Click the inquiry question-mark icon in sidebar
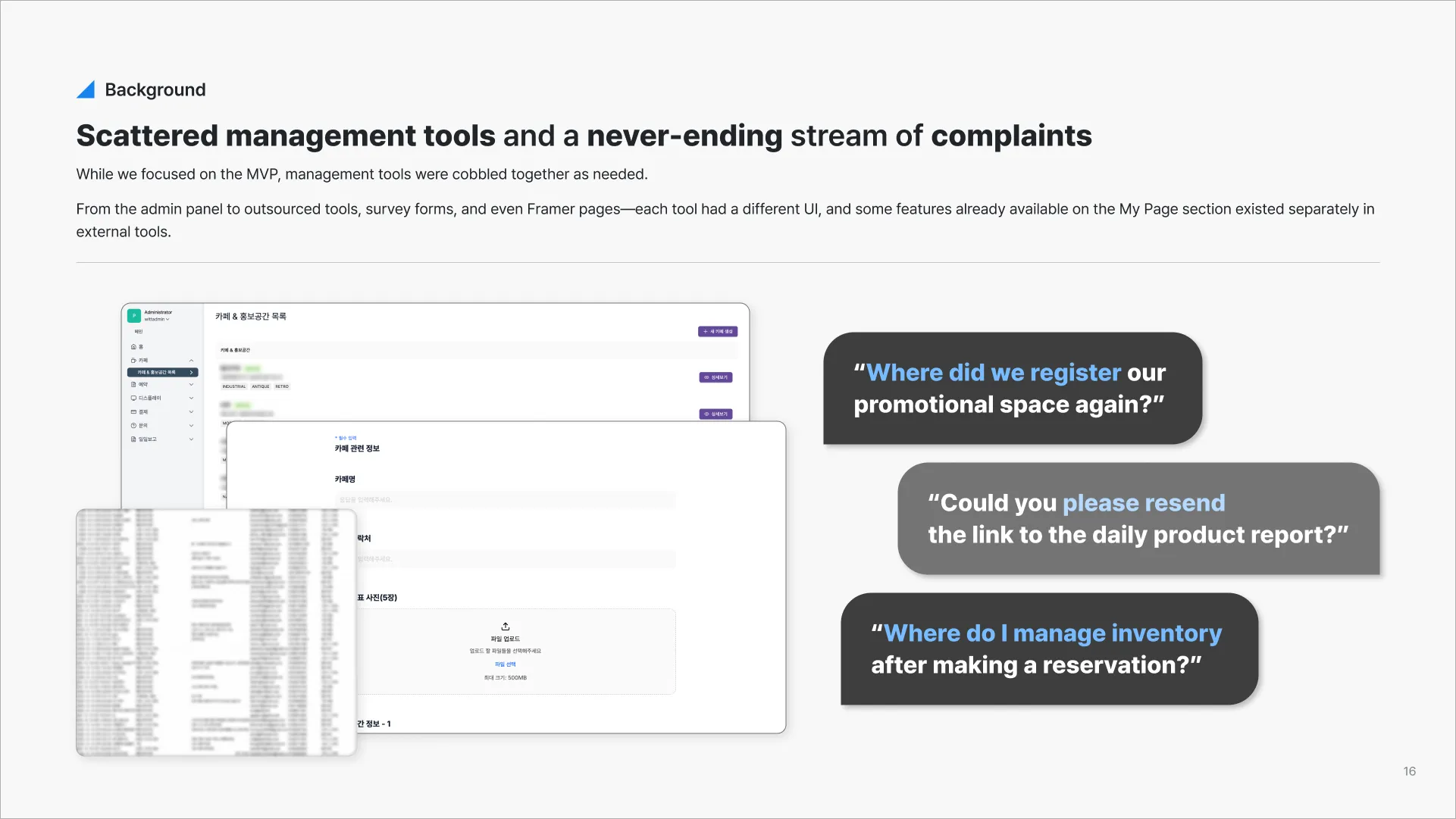The width and height of the screenshot is (1456, 819). pos(133,426)
